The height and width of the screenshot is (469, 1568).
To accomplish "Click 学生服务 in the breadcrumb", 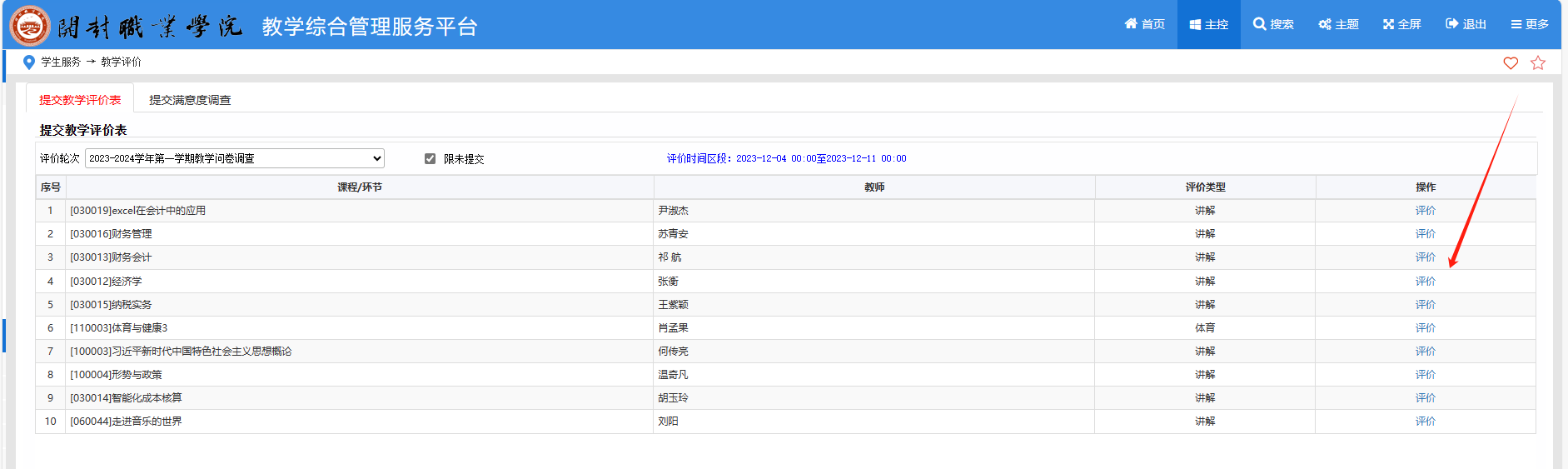I will click(61, 62).
